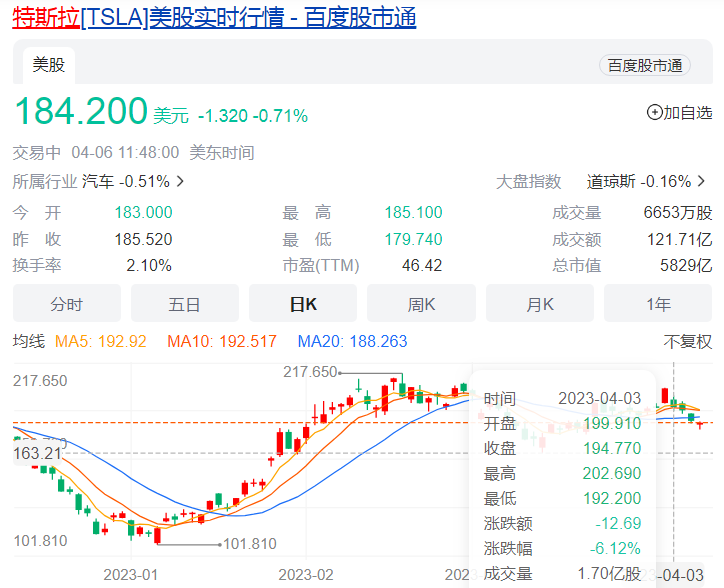Select the 日K chart tab
724x588 pixels.
click(x=303, y=304)
